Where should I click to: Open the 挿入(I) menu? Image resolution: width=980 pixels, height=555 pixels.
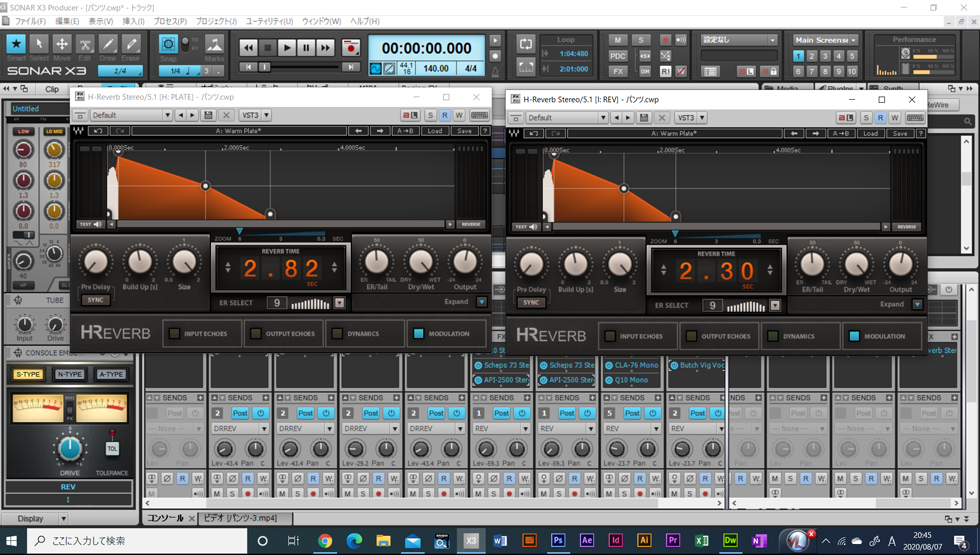tap(133, 21)
